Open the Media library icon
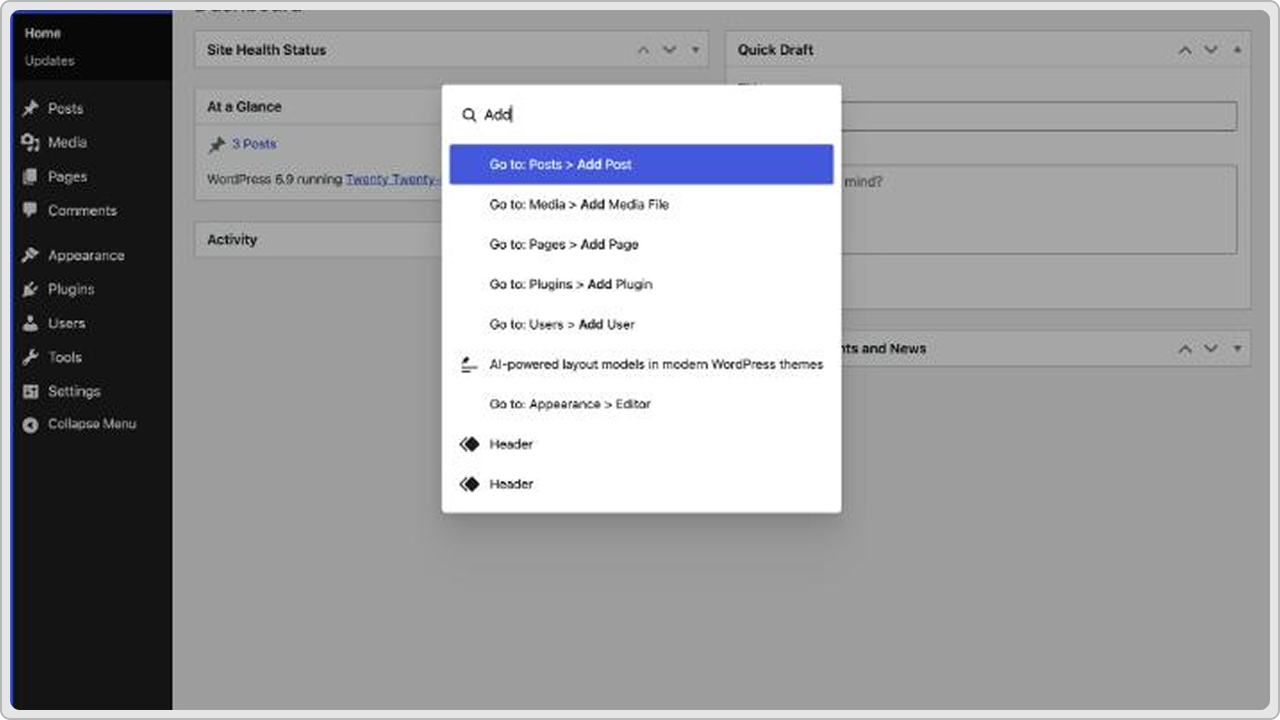Image resolution: width=1280 pixels, height=720 pixels. tap(26, 142)
